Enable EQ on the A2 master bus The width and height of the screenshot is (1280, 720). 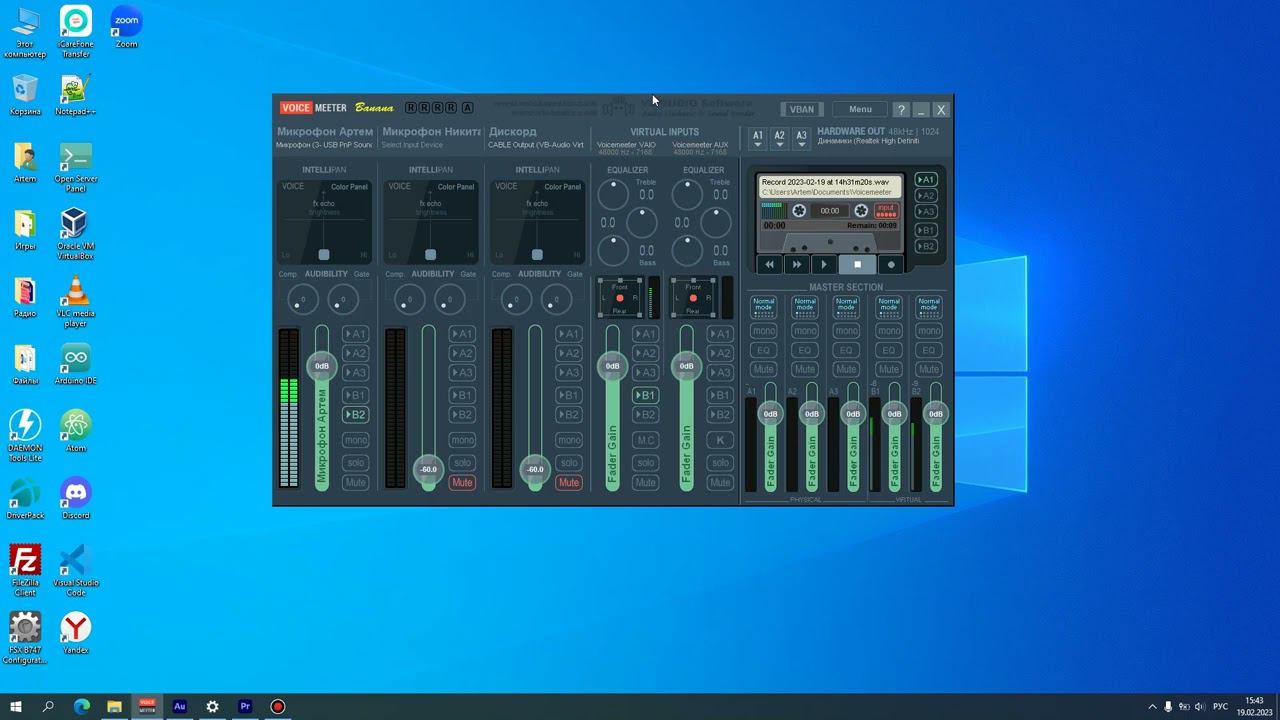805,350
